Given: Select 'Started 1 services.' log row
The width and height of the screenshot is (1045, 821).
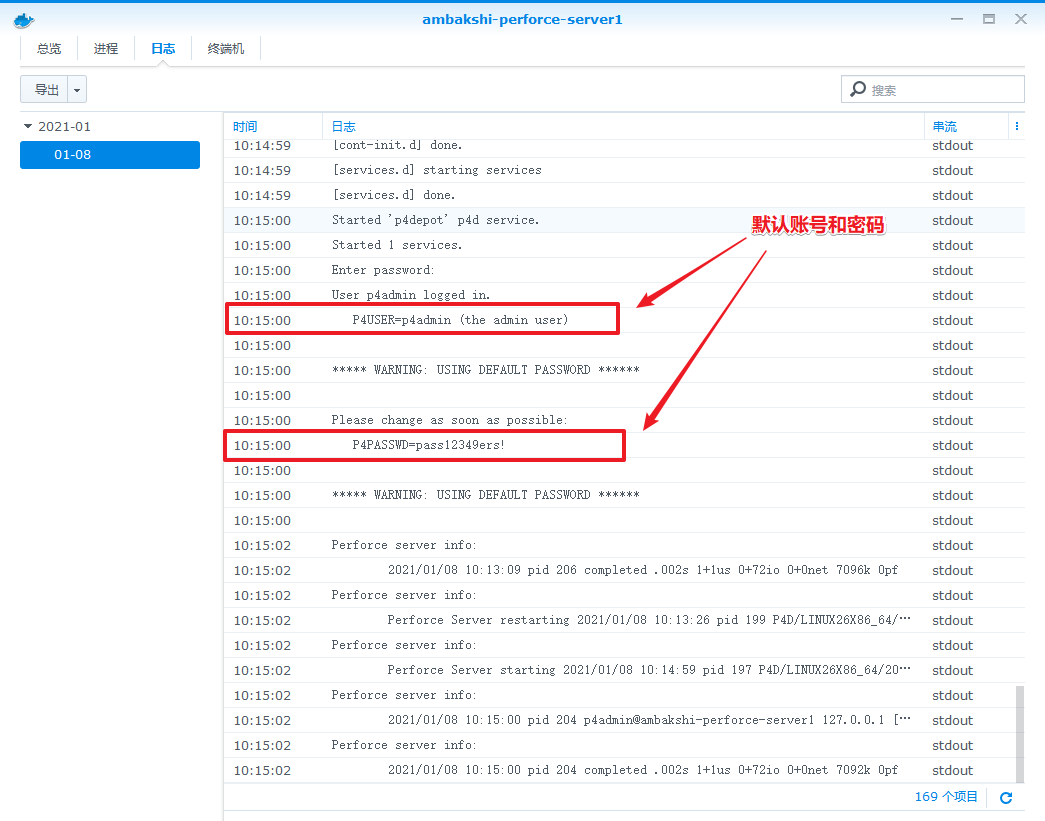Looking at the screenshot, I should click(x=624, y=245).
